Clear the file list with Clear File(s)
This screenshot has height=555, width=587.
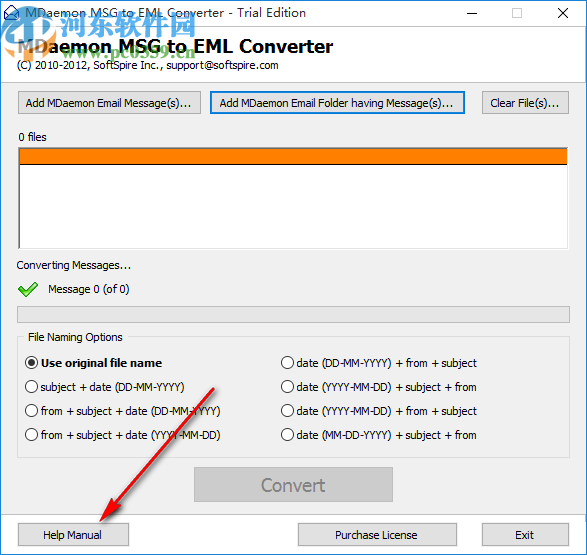525,103
